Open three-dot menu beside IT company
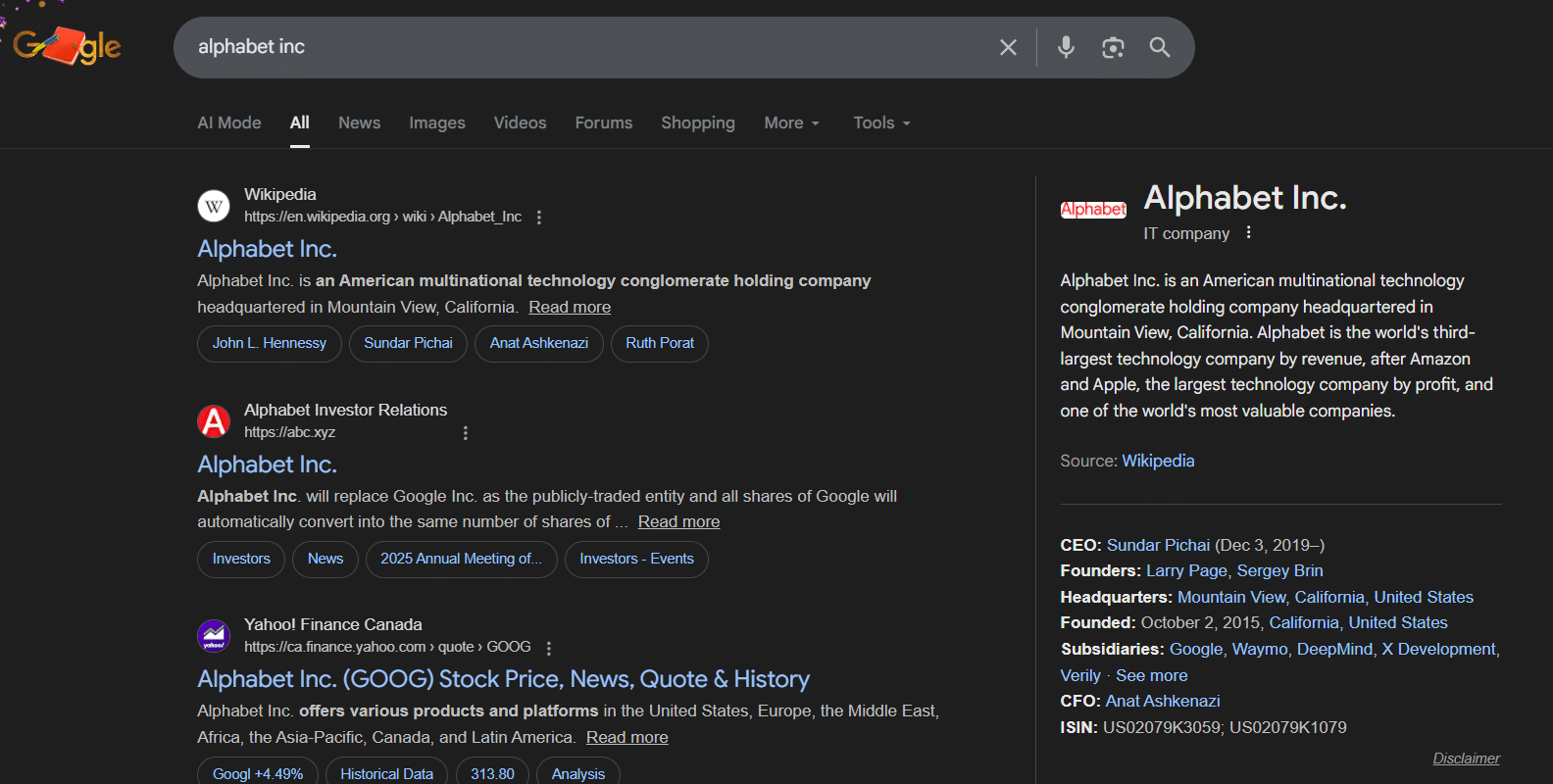 click(1248, 232)
